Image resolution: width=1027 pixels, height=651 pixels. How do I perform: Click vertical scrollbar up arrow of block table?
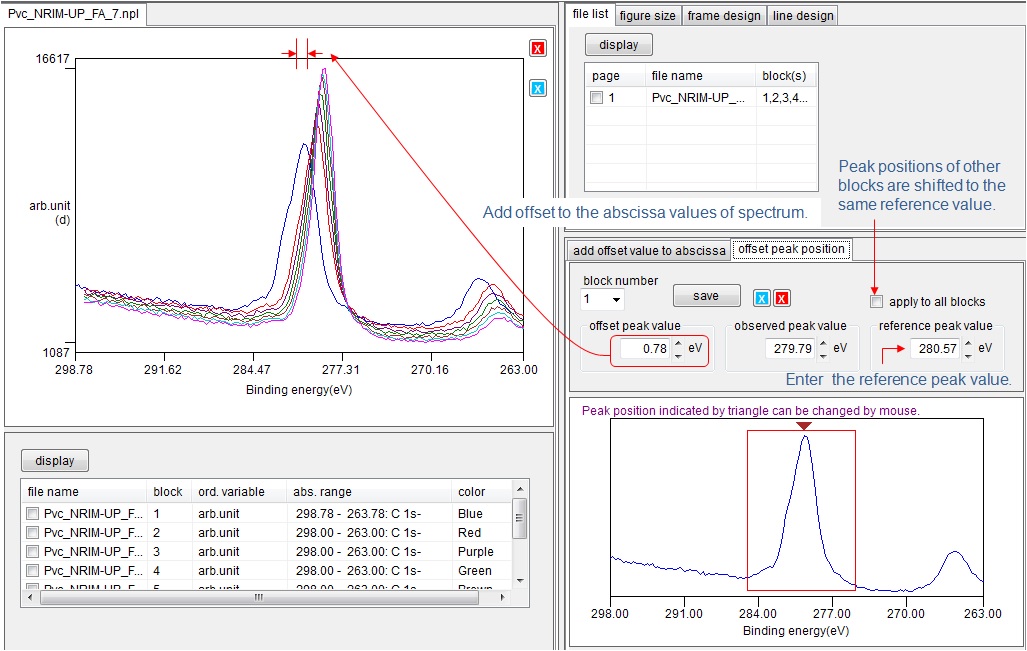coord(520,489)
